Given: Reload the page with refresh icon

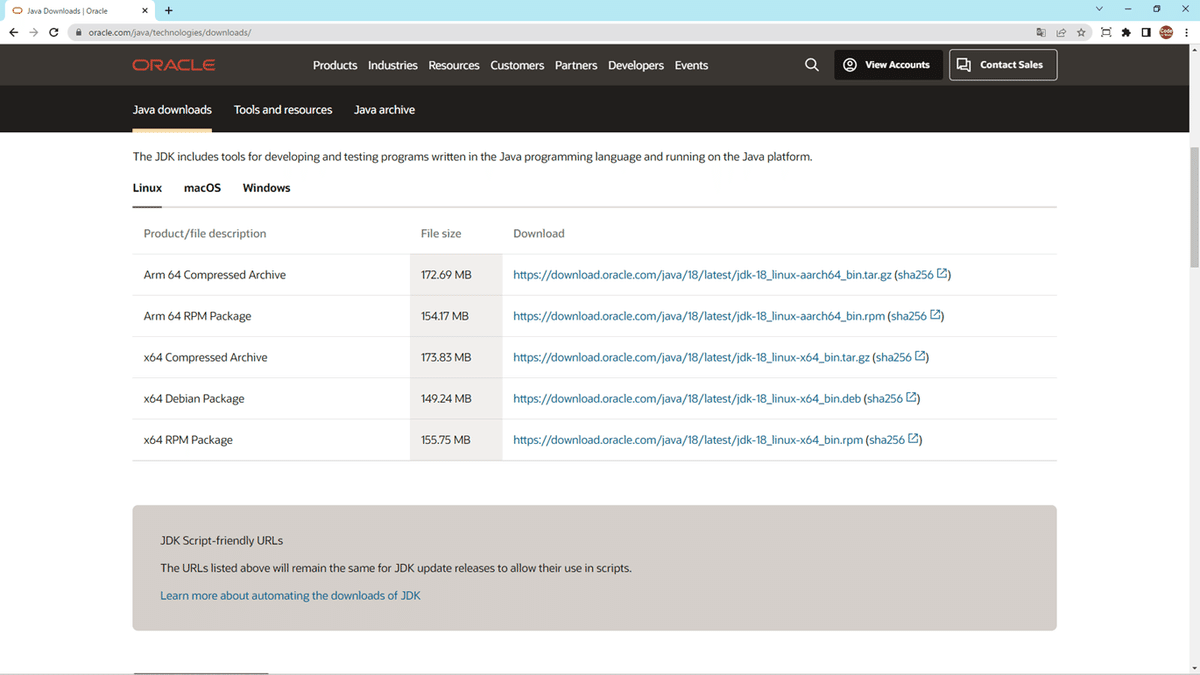Looking at the screenshot, I should coord(54,32).
